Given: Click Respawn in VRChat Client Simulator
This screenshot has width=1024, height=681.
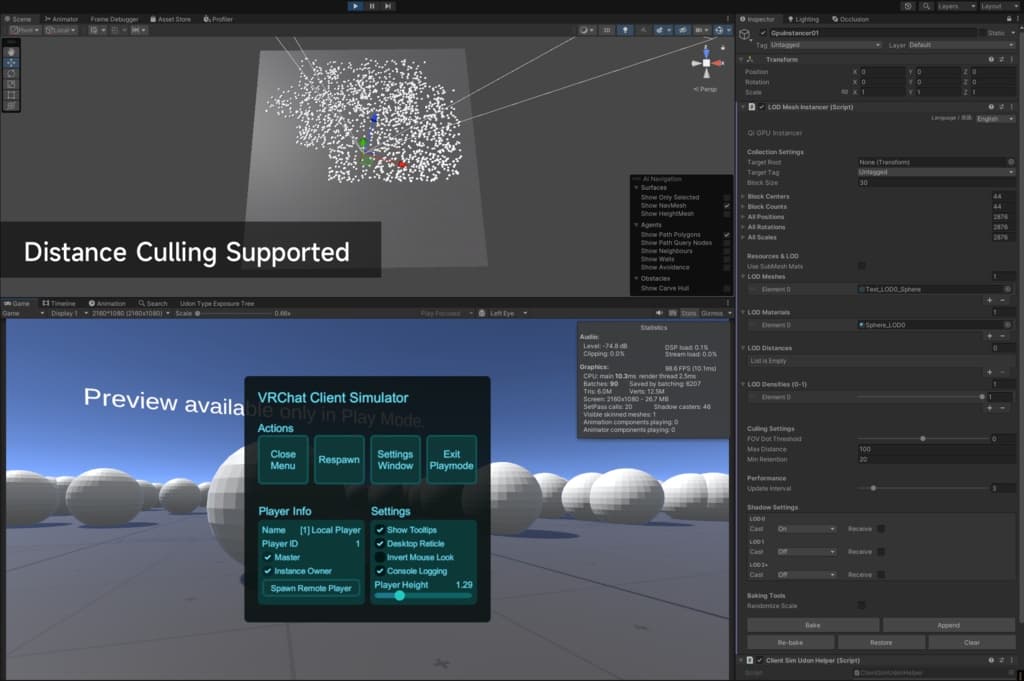Looking at the screenshot, I should [x=339, y=460].
